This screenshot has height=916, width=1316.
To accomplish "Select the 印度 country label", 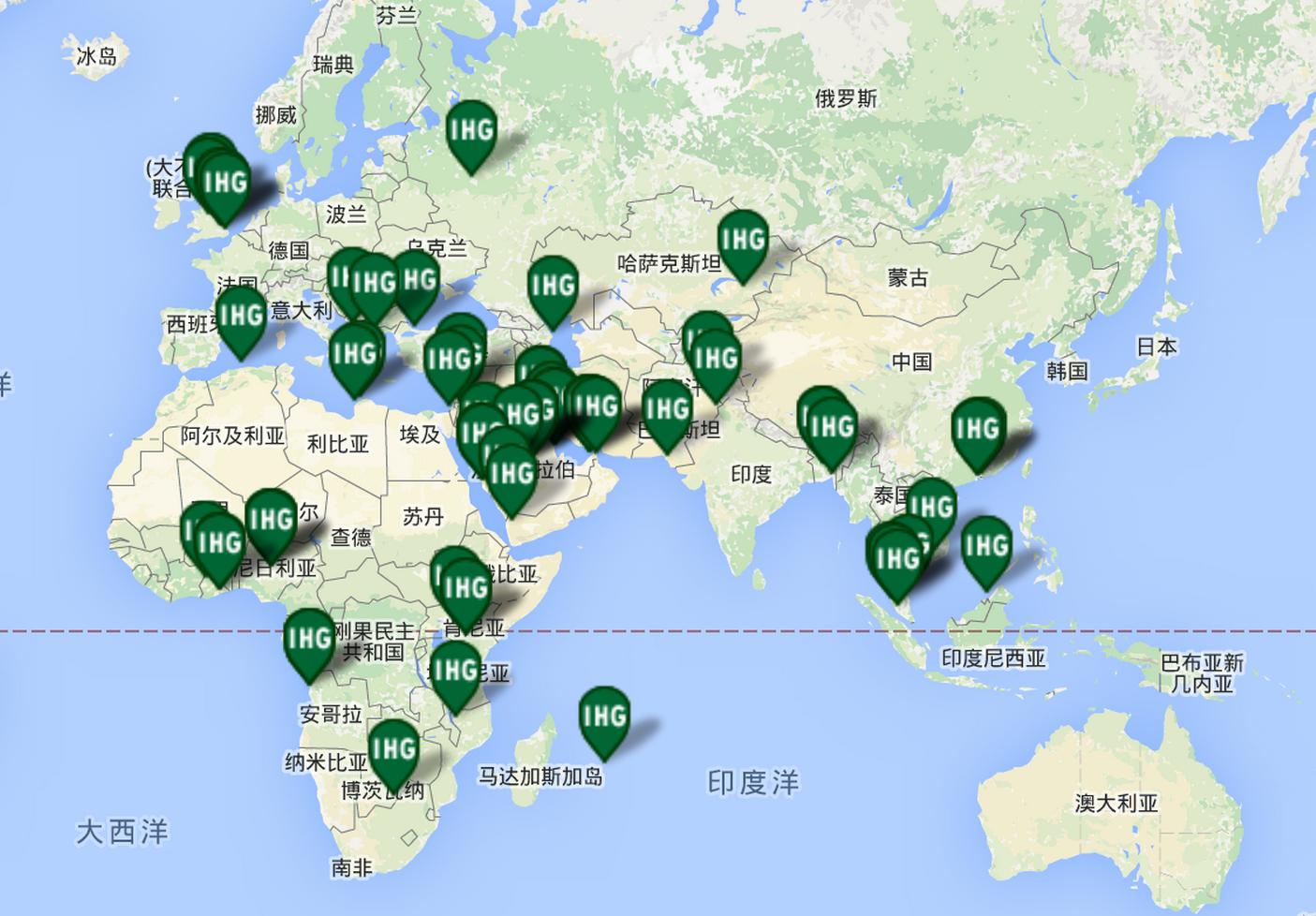I will pyautogui.click(x=751, y=474).
